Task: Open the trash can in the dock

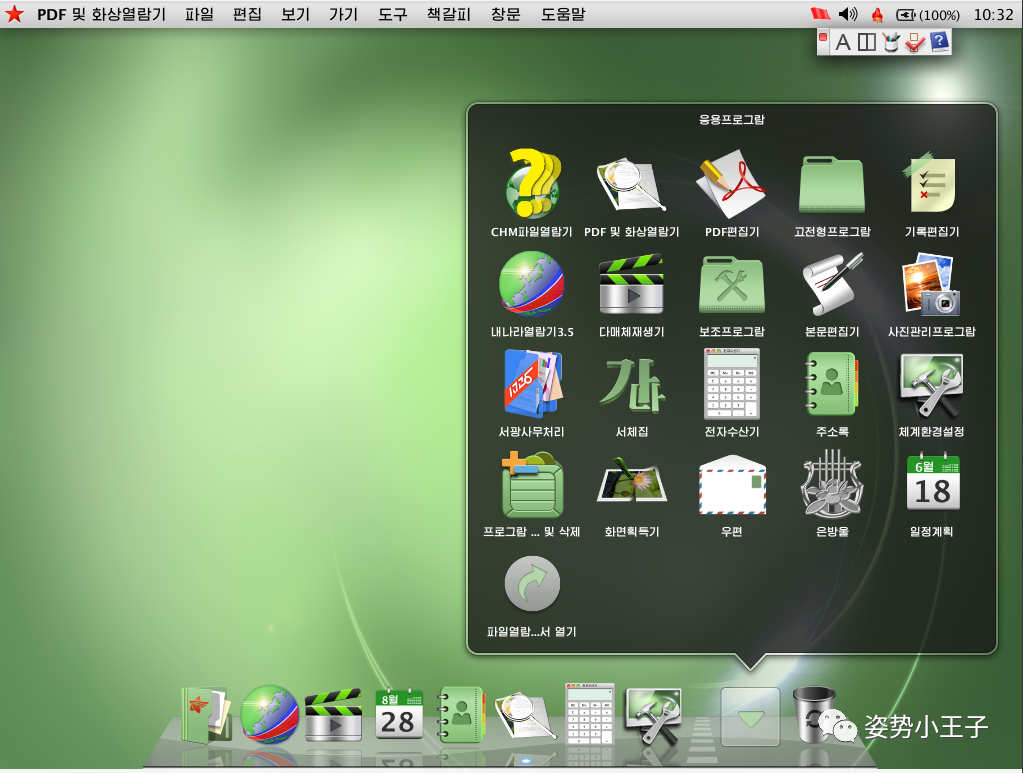Action: tap(814, 714)
